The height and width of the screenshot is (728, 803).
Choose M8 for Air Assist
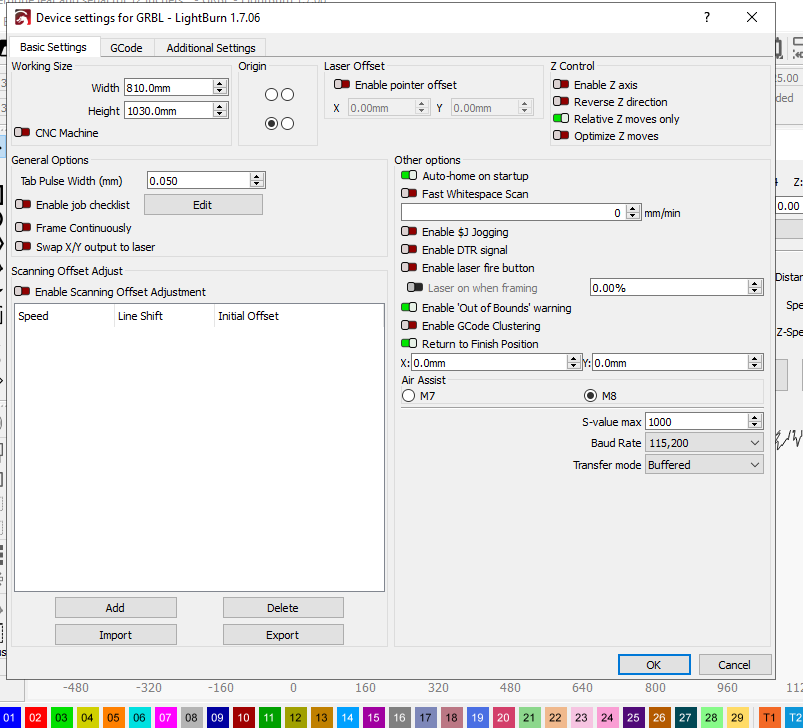tap(590, 396)
